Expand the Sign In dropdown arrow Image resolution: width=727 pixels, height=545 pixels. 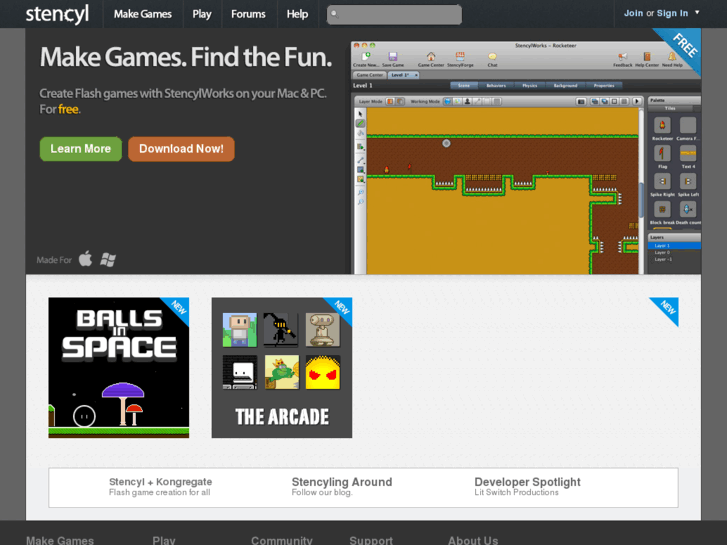coord(697,13)
